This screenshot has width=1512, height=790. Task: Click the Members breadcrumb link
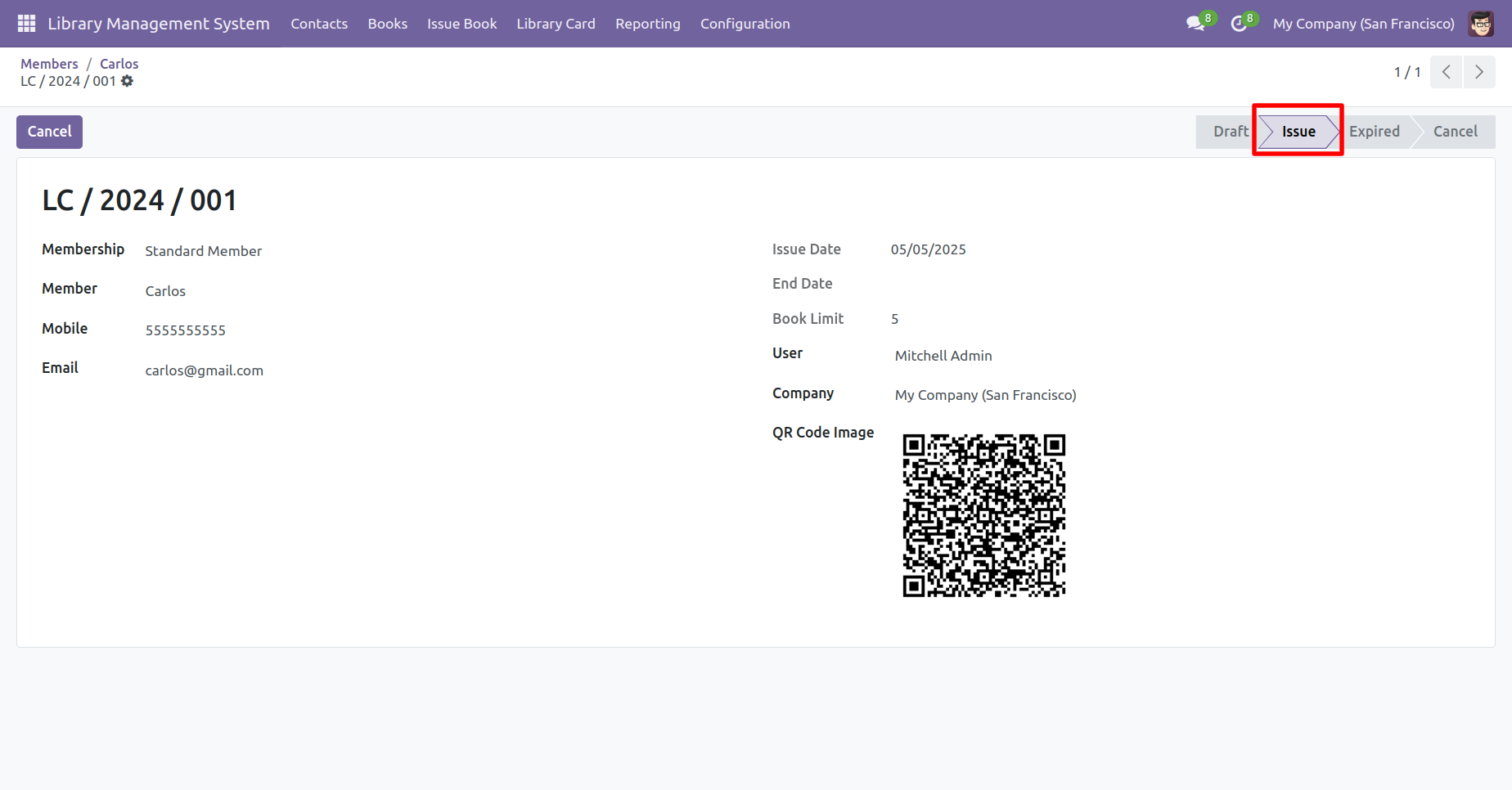click(x=49, y=64)
